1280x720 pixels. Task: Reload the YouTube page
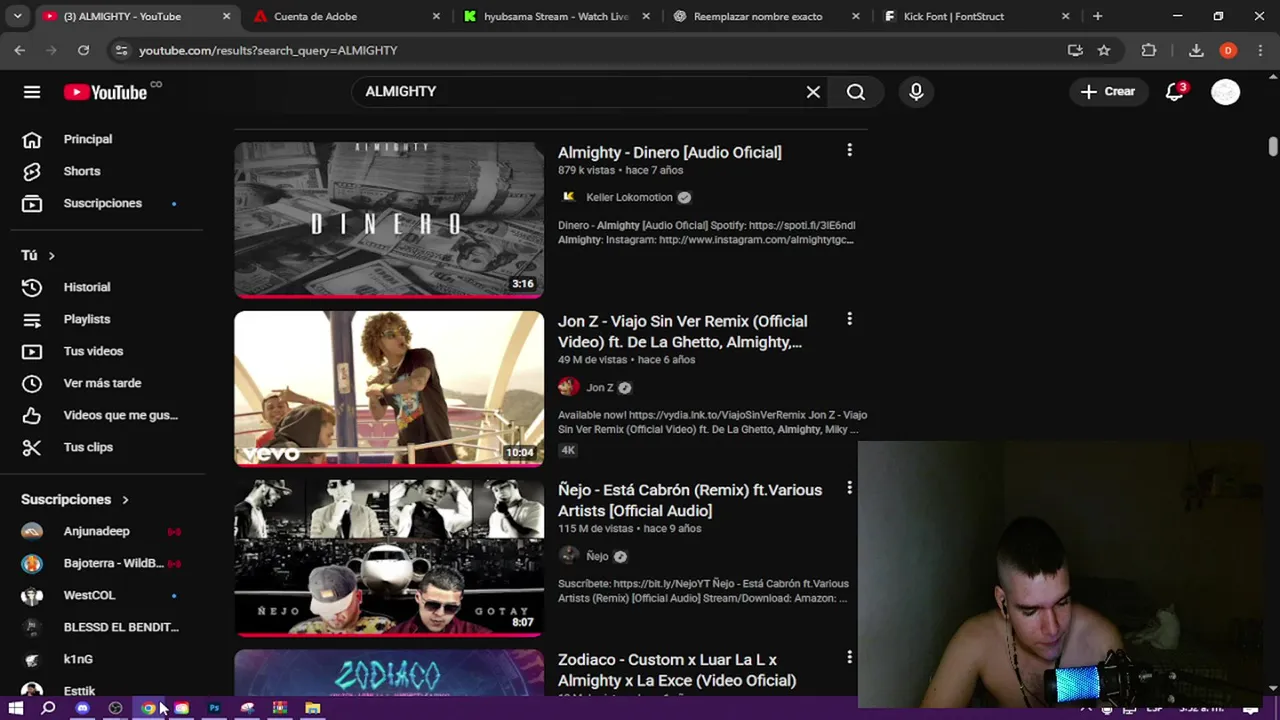coord(83,50)
